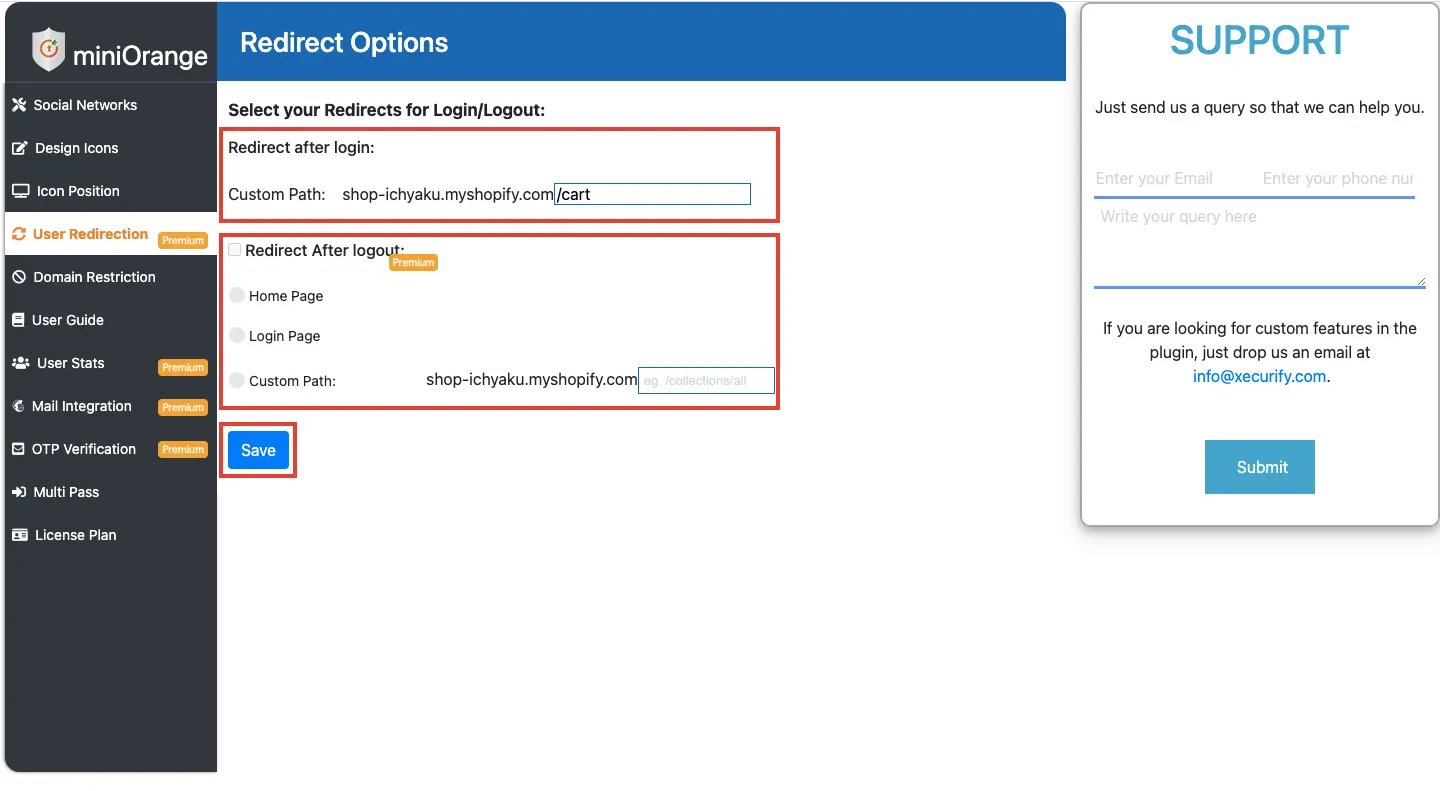Click the User Guide book icon
1440x791 pixels.
[18, 320]
